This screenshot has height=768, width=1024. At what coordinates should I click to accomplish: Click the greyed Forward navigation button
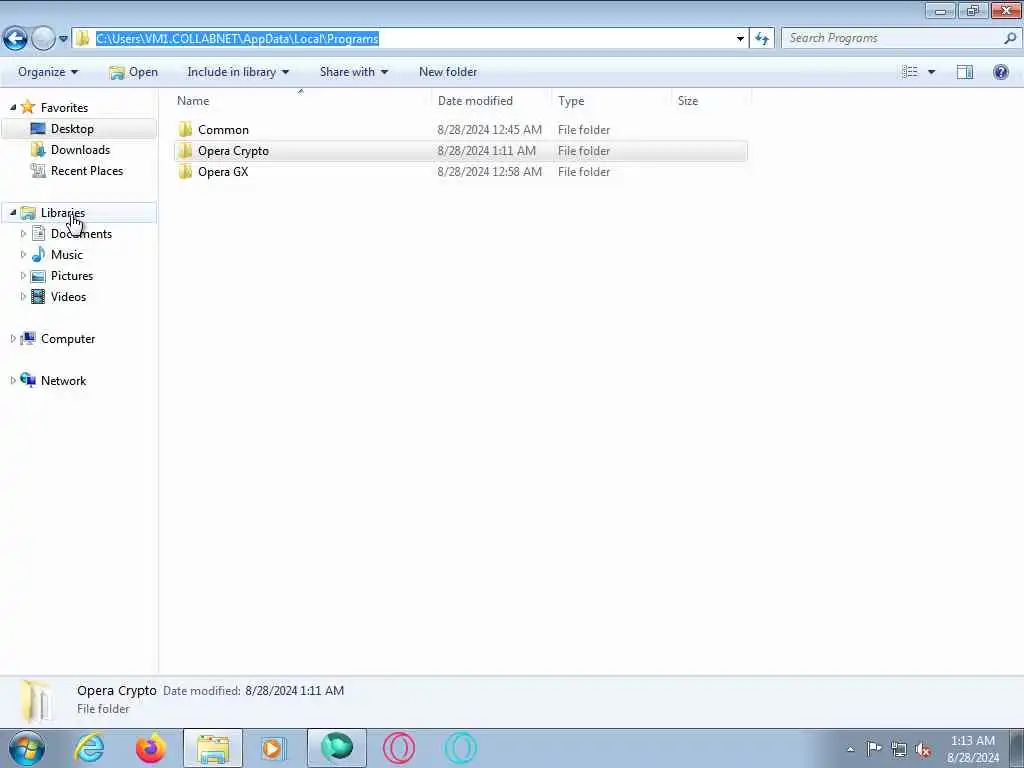[43, 39]
